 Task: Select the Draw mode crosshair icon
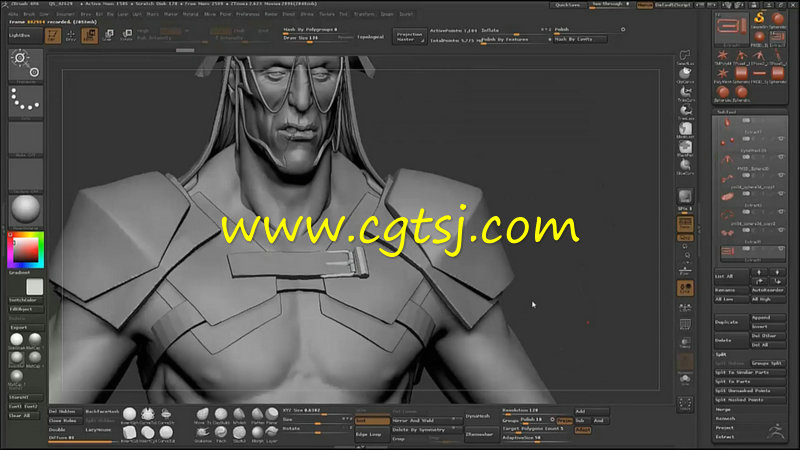pyautogui.click(x=71, y=35)
